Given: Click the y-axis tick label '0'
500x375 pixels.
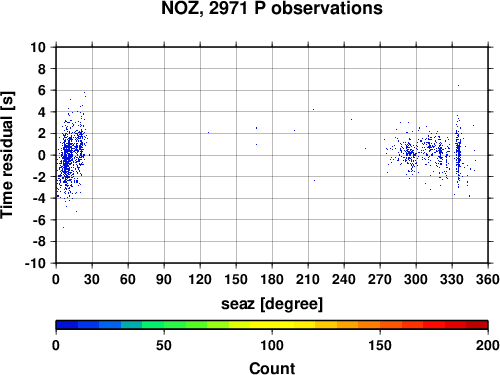Looking at the screenshot, I should [x=42, y=155].
